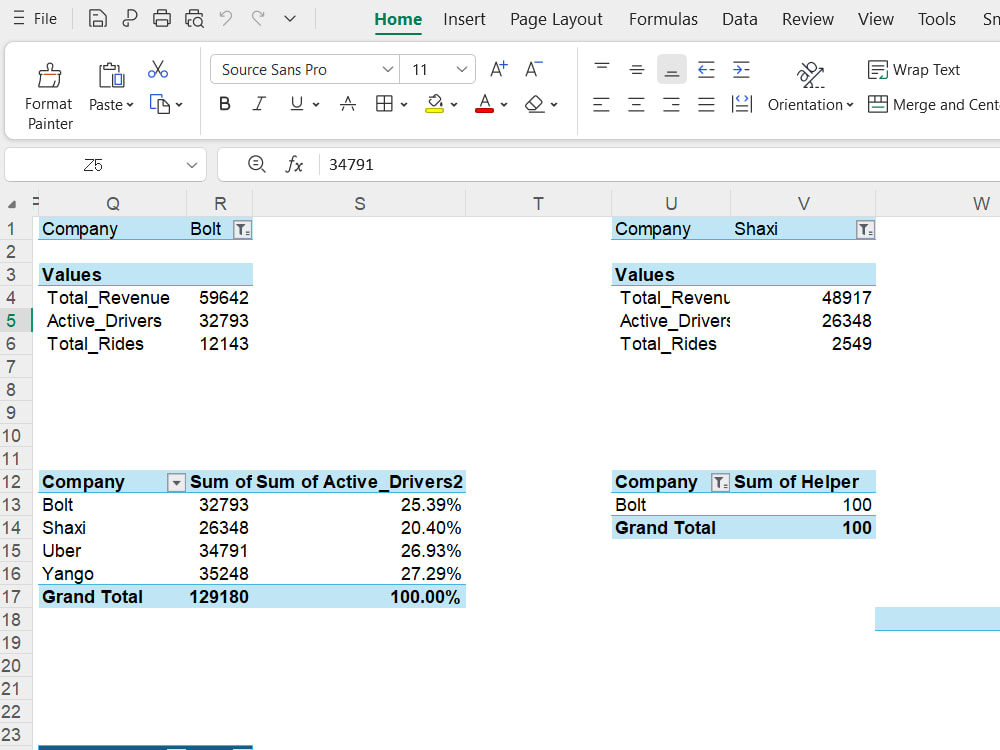Enable Wrap Text formatting
This screenshot has height=750, width=1000.
pos(914,70)
